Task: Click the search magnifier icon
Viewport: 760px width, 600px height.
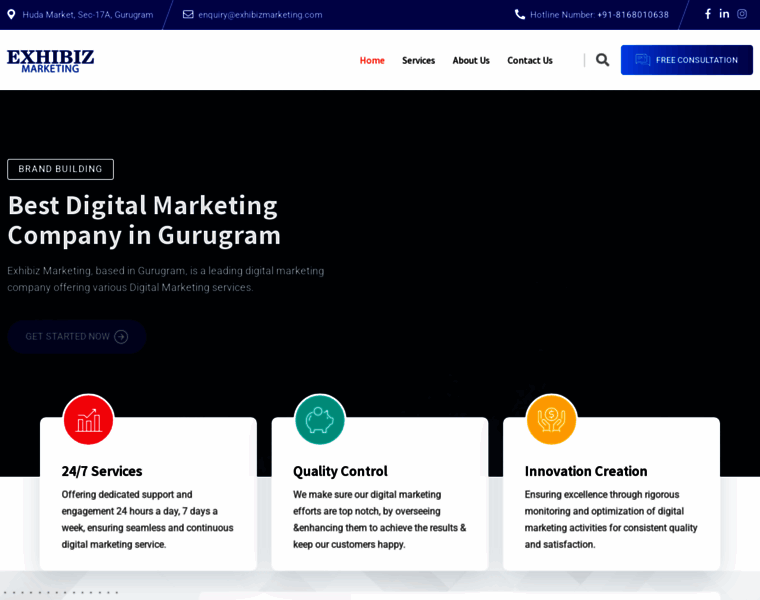Action: (x=602, y=60)
